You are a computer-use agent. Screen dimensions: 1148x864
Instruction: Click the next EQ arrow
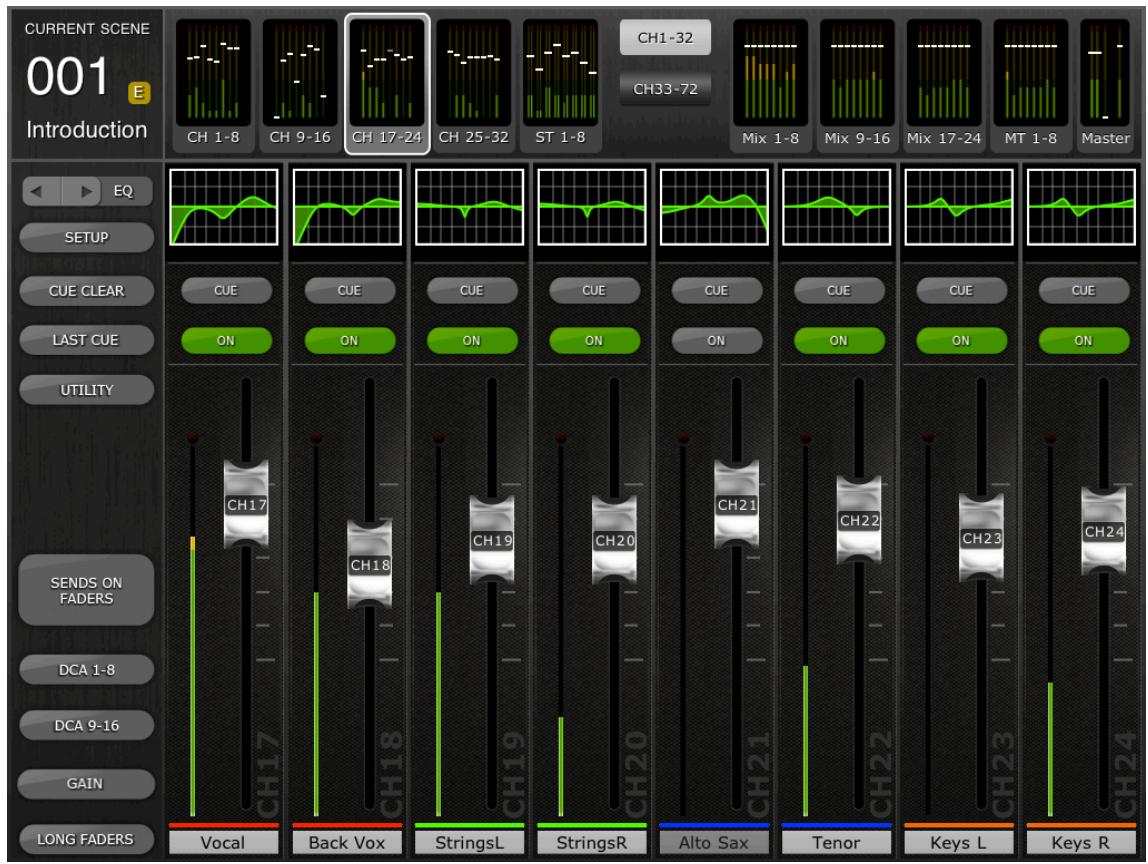84,192
